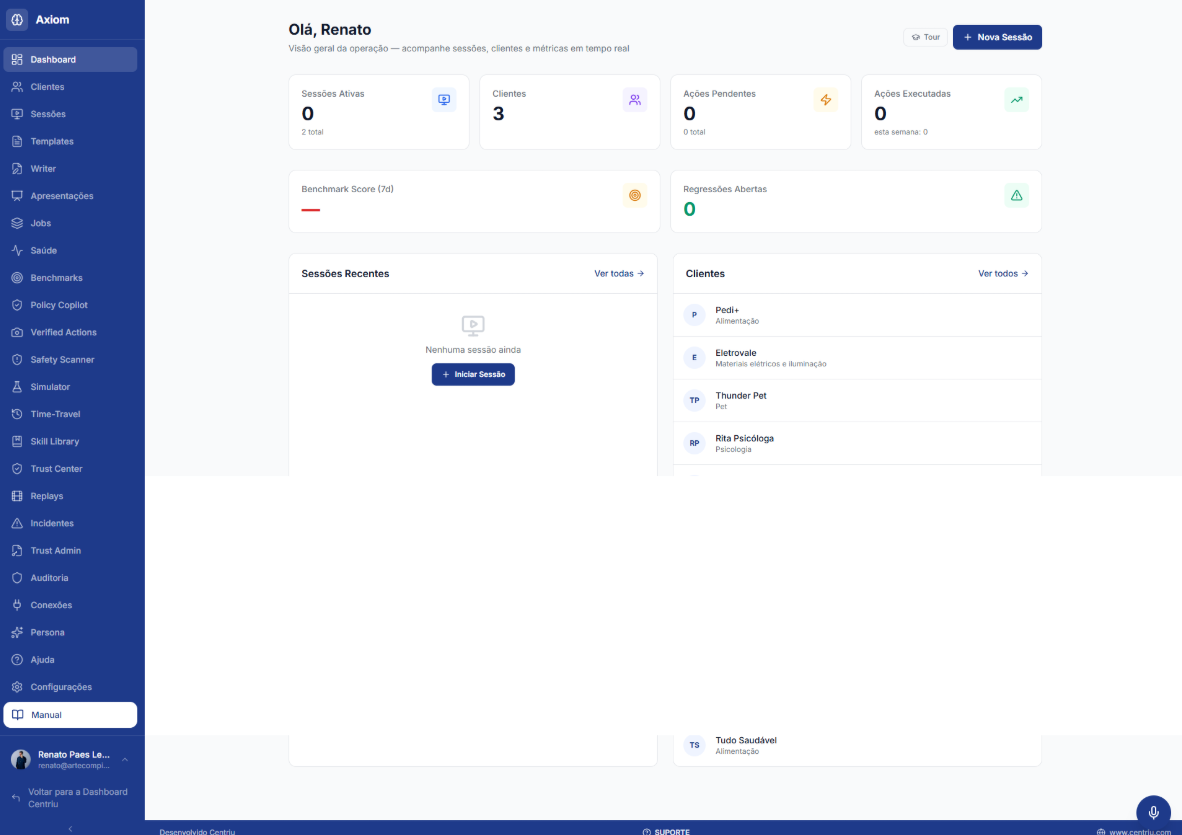Click SUPORTE in the footer

coord(666,831)
